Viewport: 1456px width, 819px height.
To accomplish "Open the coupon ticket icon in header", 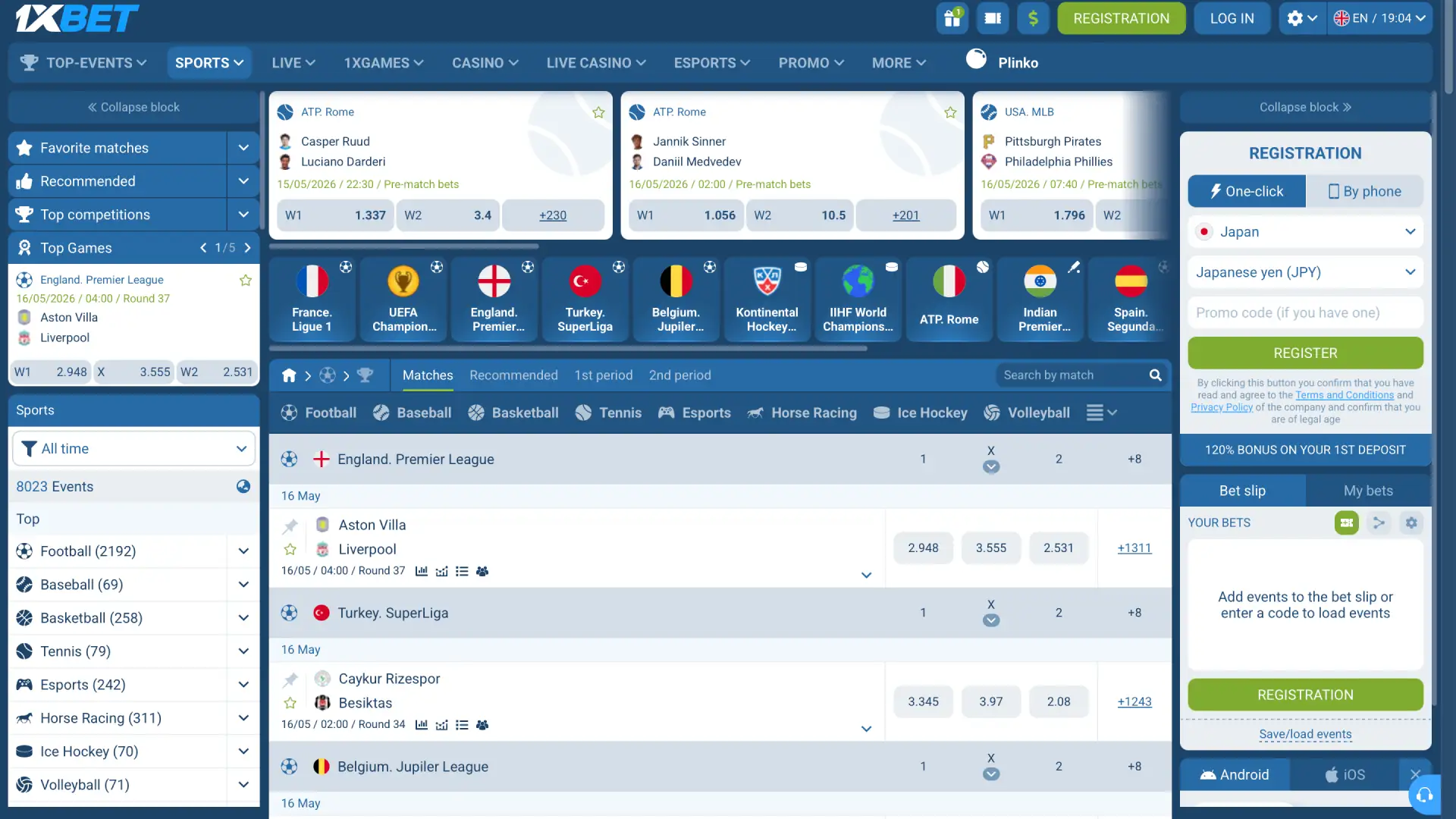I will [993, 18].
